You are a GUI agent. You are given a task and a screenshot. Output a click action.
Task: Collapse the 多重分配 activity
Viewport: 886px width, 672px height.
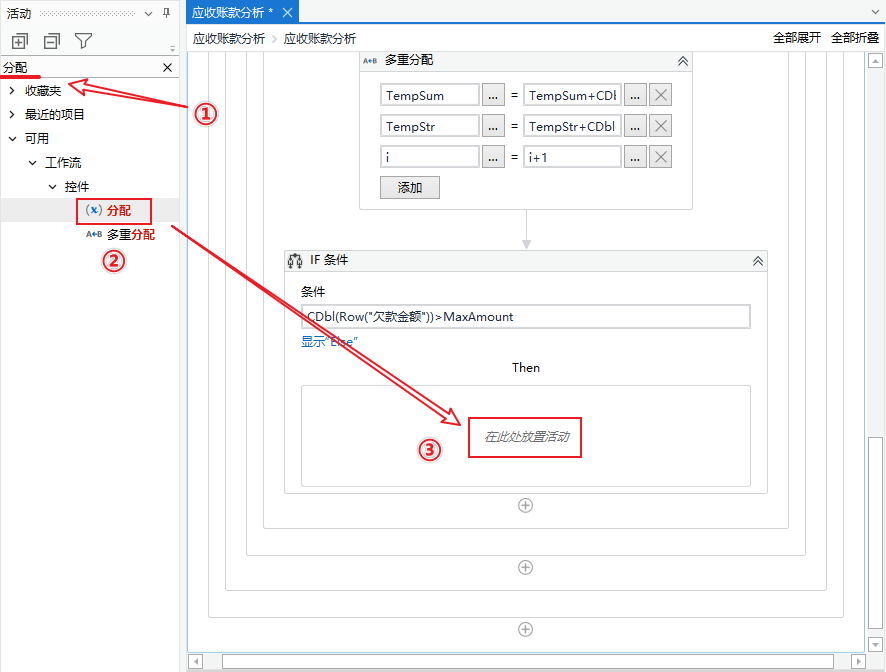click(x=682, y=61)
